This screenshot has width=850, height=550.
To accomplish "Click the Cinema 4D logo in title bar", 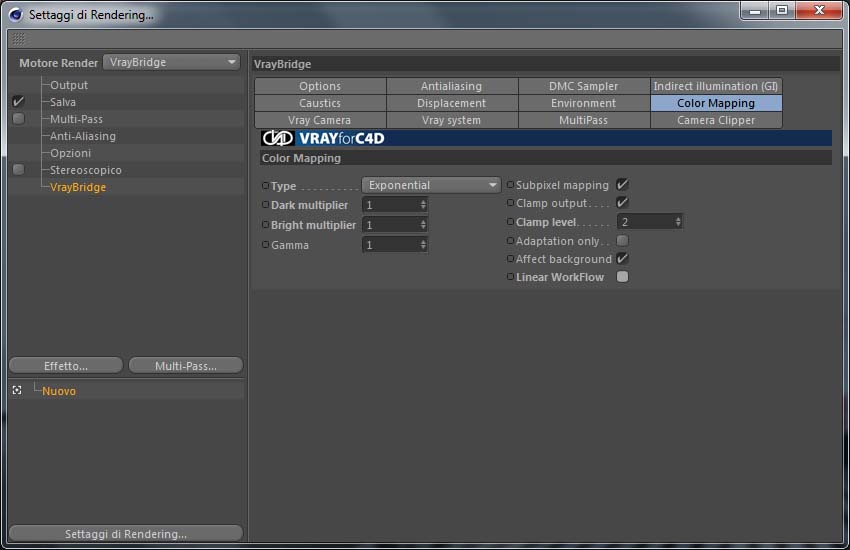I will coord(15,15).
